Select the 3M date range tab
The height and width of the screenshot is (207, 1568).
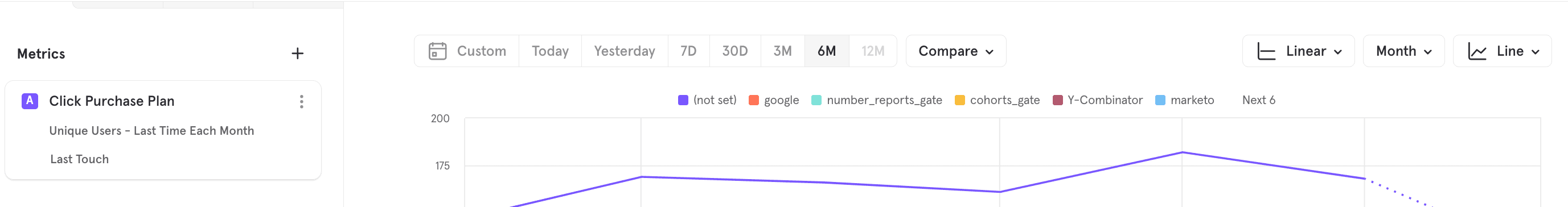coord(782,51)
